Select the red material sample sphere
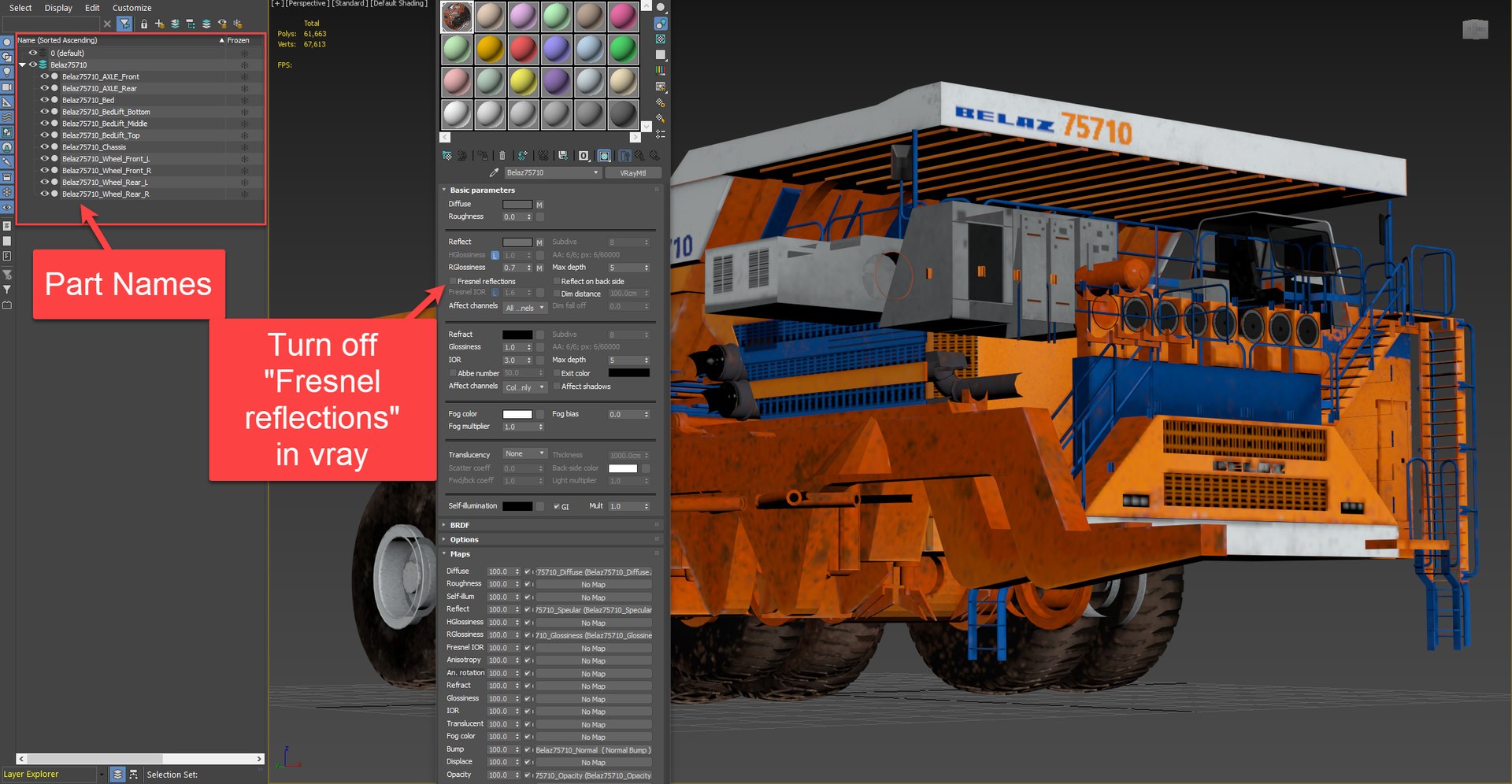 (x=522, y=49)
